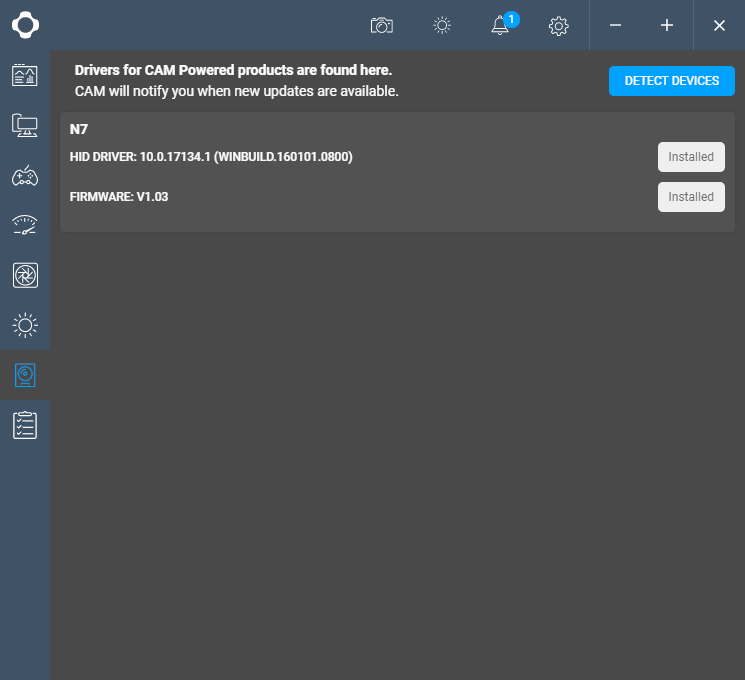Minimize the CAM window
The width and height of the screenshot is (745, 680).
pos(615,25)
